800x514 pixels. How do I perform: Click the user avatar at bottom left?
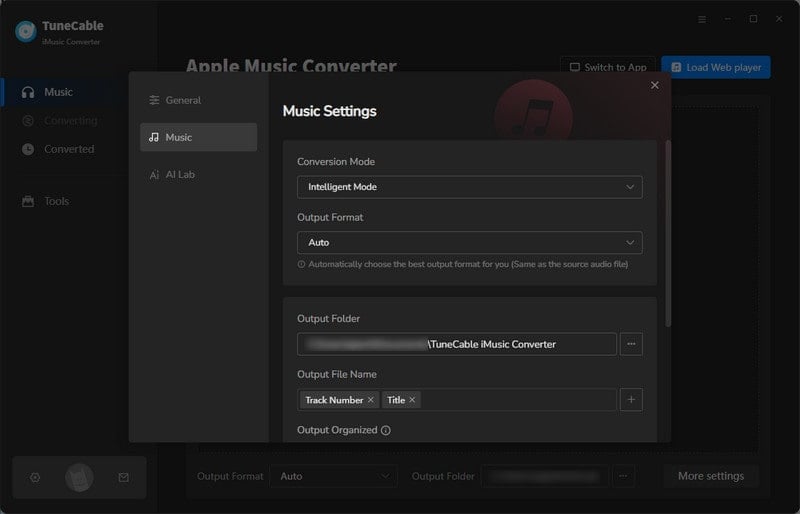point(79,478)
